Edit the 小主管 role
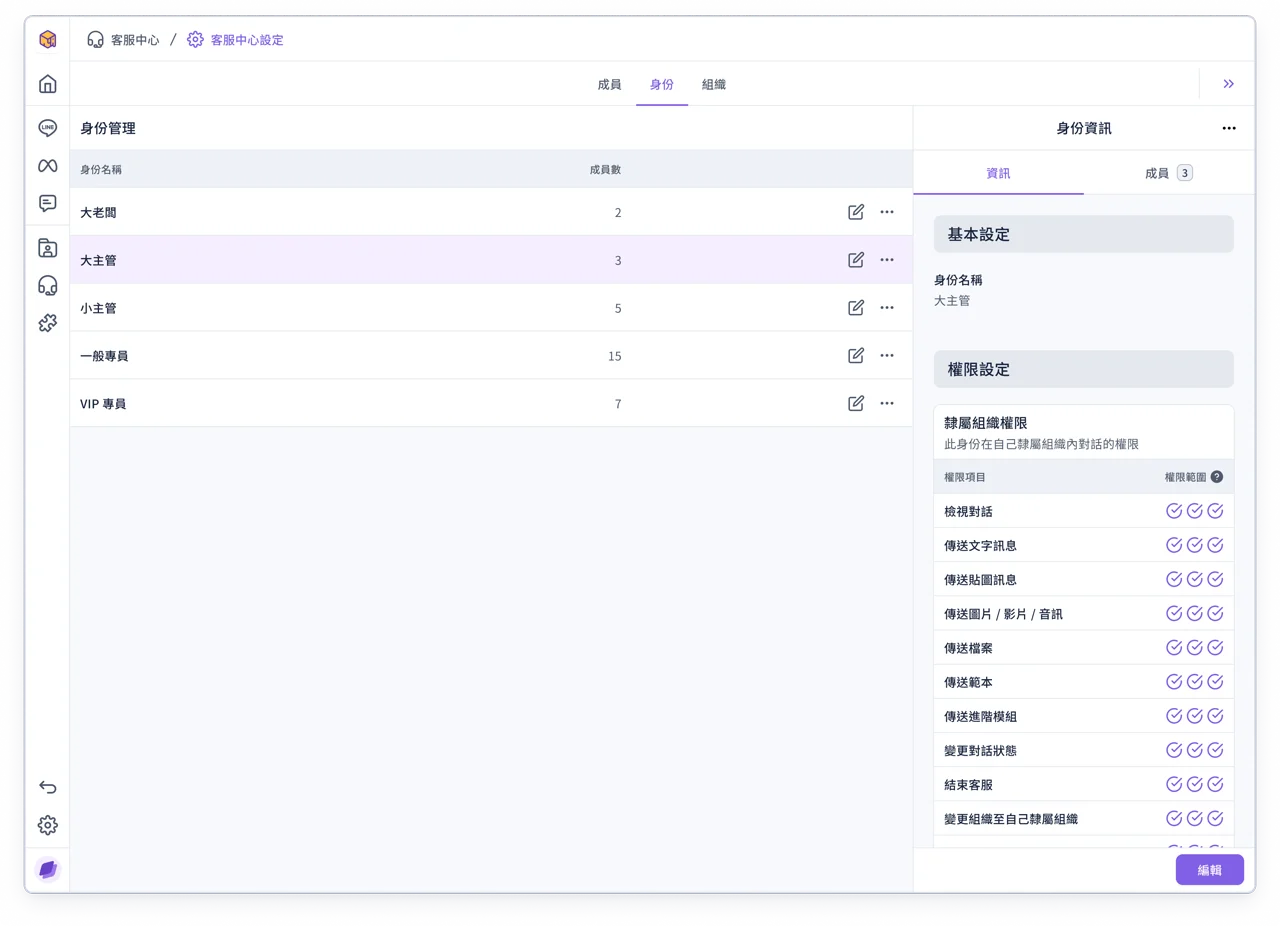The image size is (1280, 926). pos(856,308)
